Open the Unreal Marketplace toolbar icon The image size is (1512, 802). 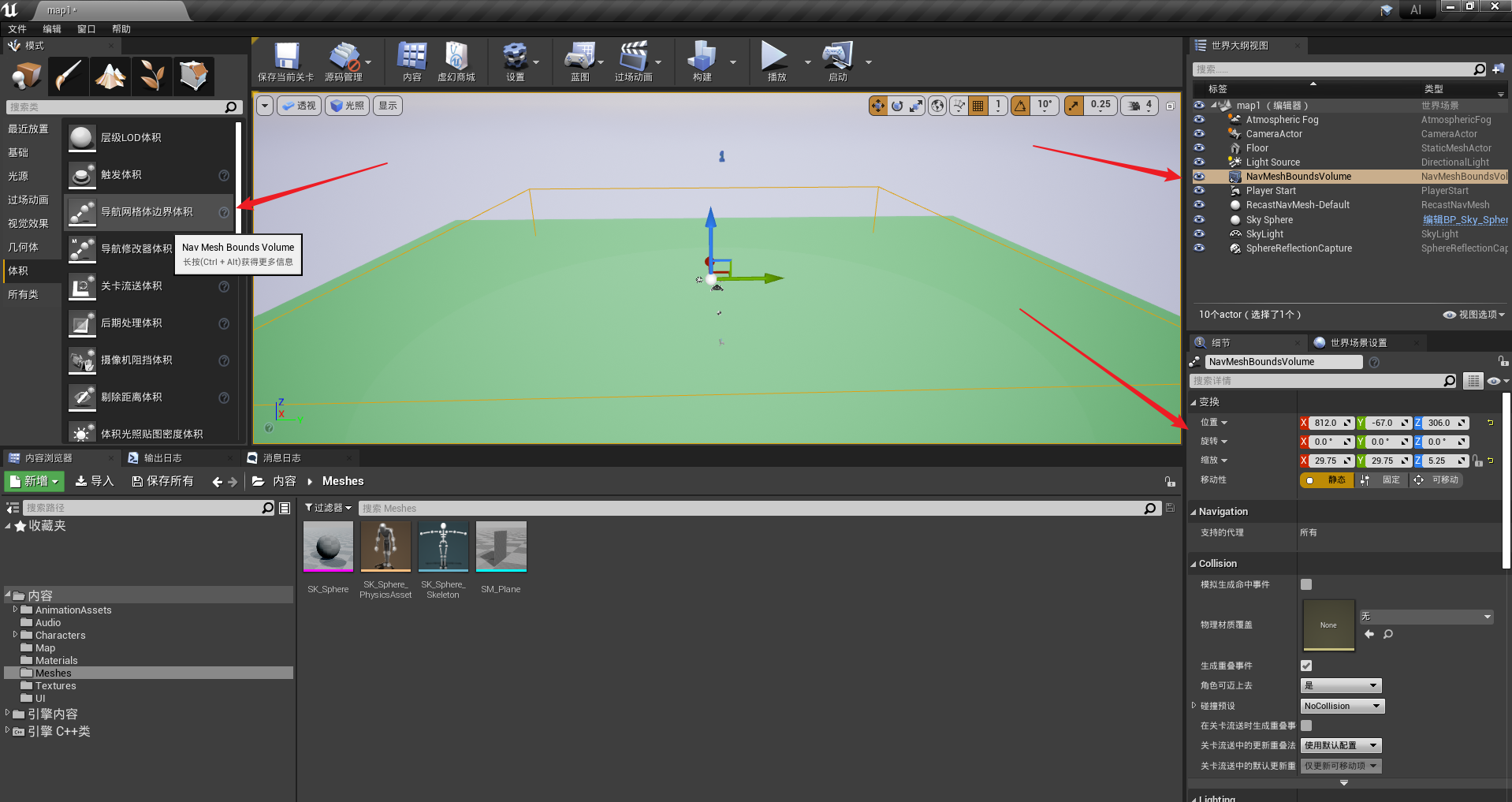(x=456, y=62)
